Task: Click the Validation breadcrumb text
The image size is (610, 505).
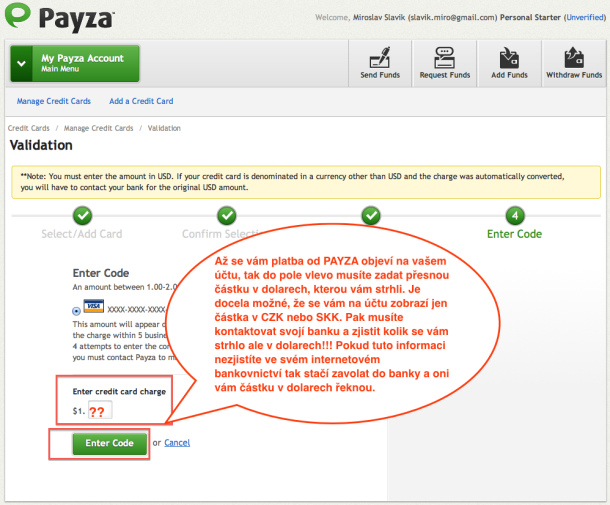Action: [x=164, y=128]
